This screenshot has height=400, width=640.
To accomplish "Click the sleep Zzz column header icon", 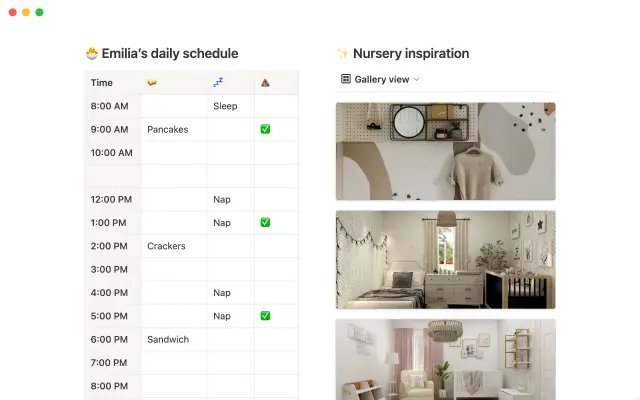I will pos(218,82).
